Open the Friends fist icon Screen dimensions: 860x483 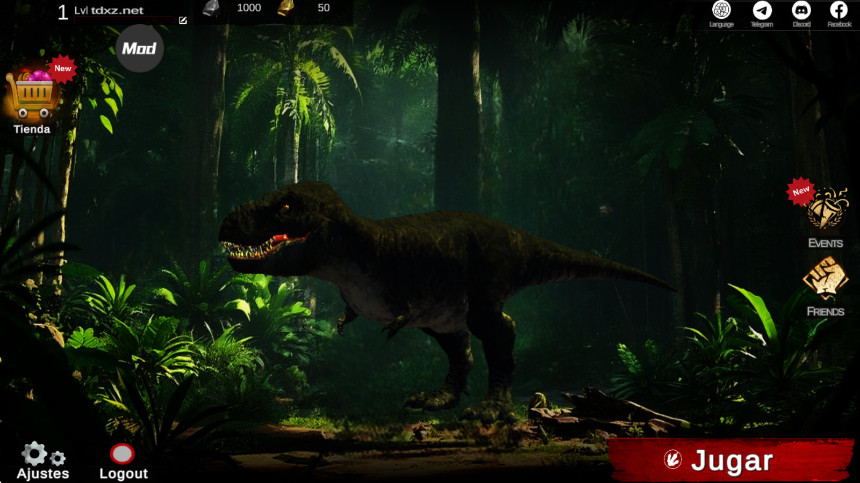pyautogui.click(x=825, y=278)
